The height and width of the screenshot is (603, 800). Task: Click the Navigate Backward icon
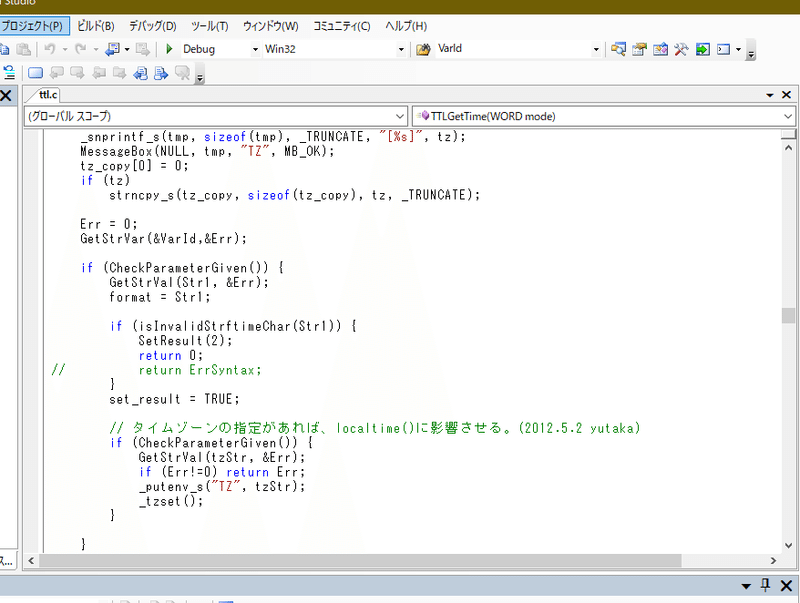[112, 49]
